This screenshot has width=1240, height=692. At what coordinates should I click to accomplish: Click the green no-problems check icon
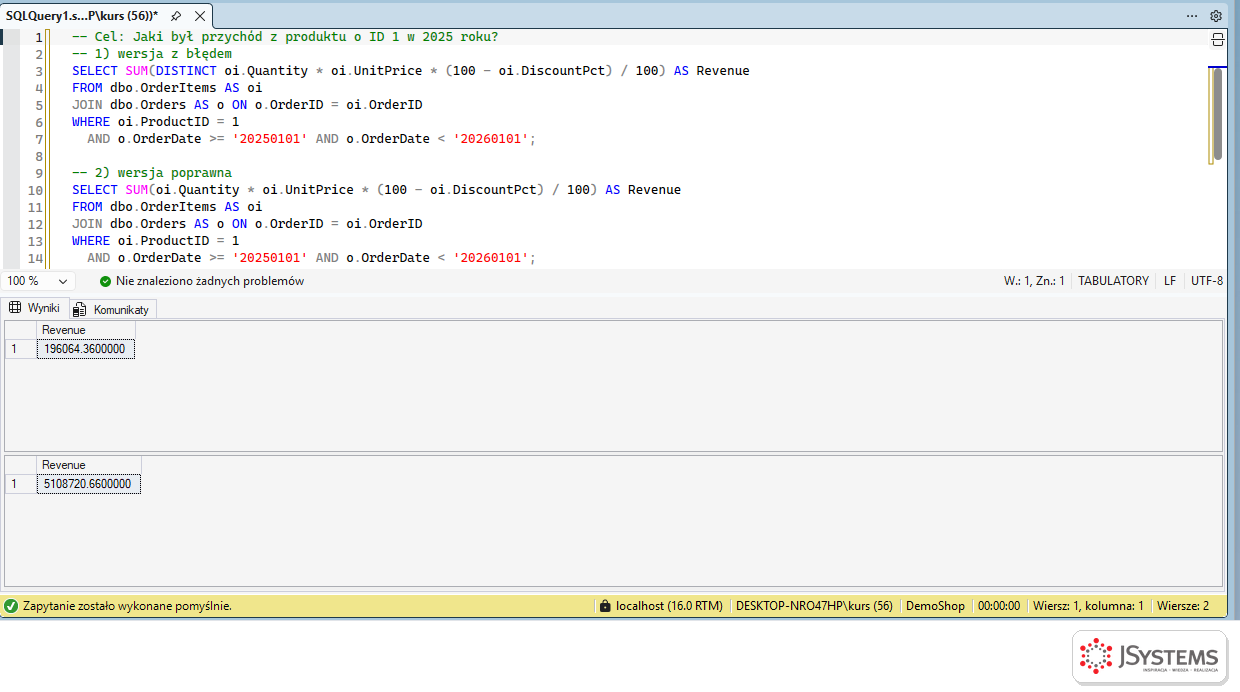point(105,281)
